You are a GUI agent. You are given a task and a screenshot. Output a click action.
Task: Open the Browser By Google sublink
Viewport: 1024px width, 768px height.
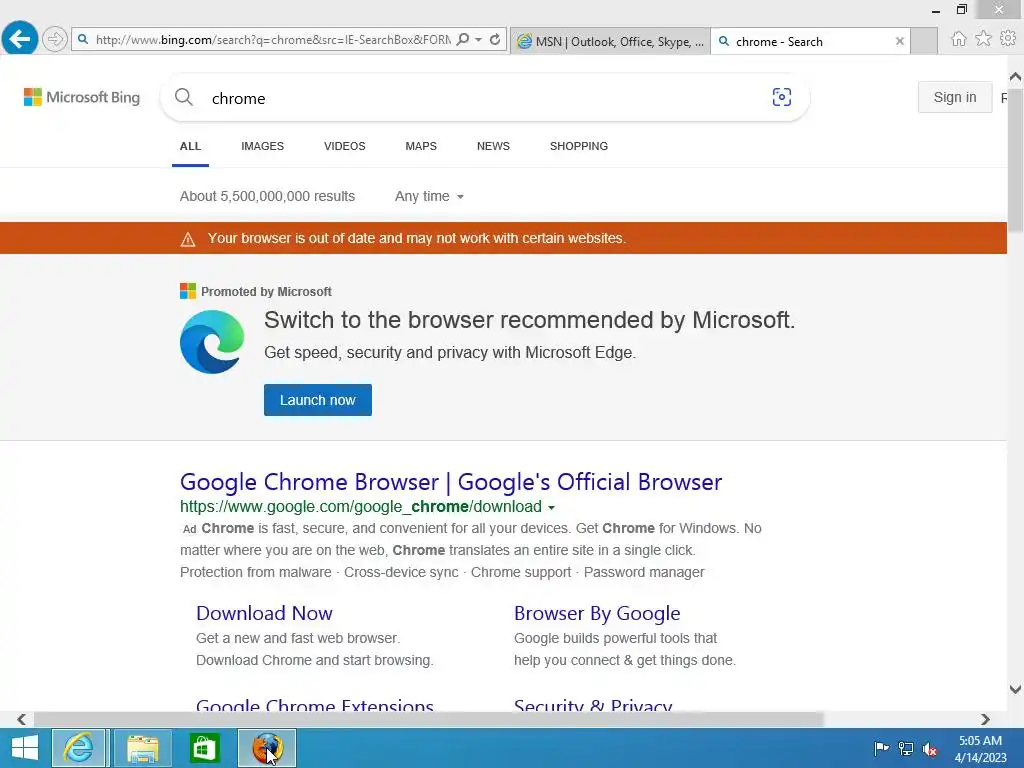click(597, 613)
